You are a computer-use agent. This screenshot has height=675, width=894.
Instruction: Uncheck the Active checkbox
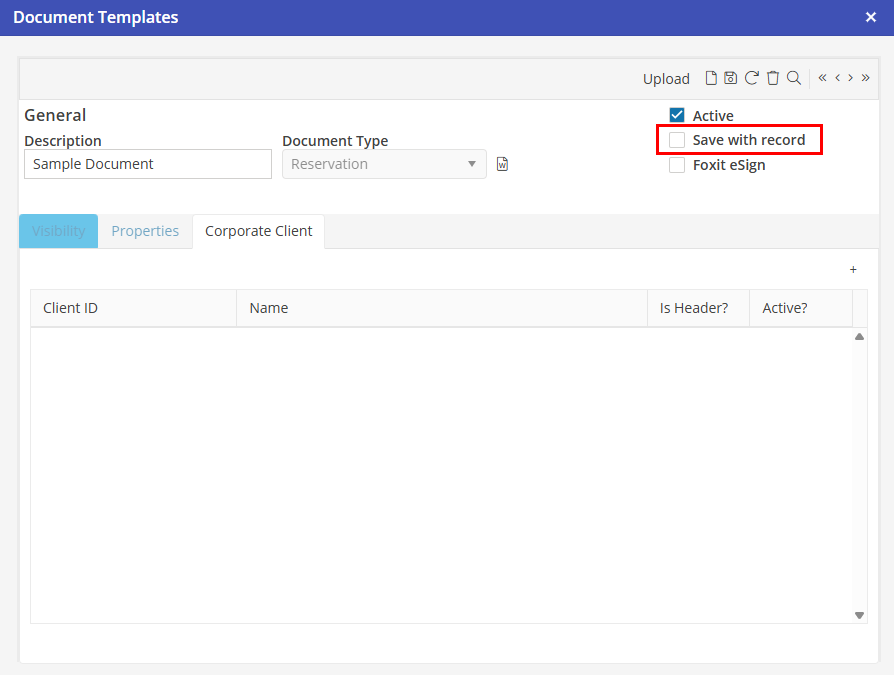677,116
